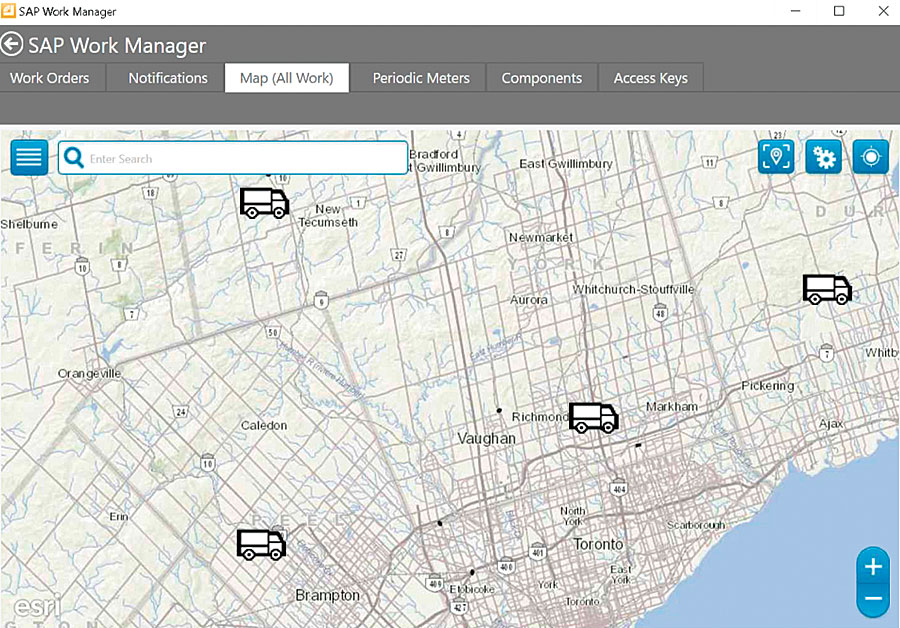The width and height of the screenshot is (900, 628).
Task: Click the Etobicoke map label
Action: coord(471,589)
